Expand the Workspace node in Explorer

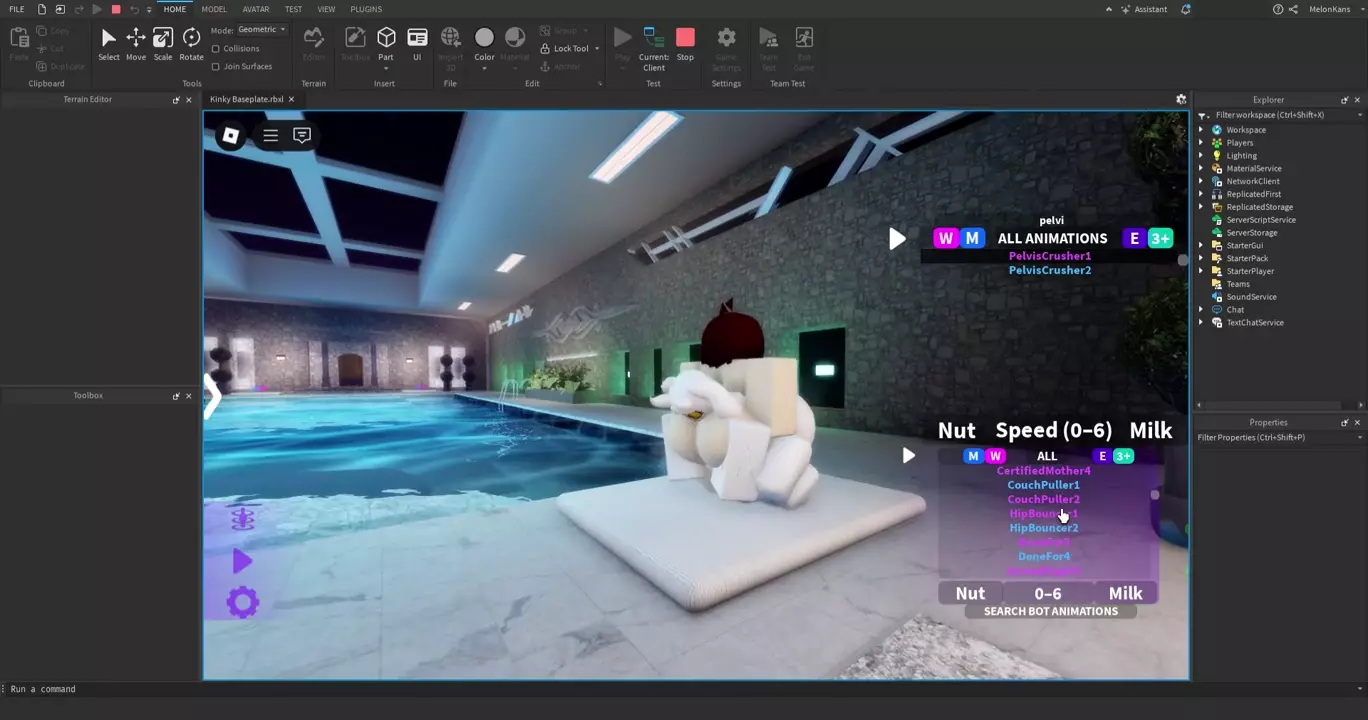(x=1202, y=130)
